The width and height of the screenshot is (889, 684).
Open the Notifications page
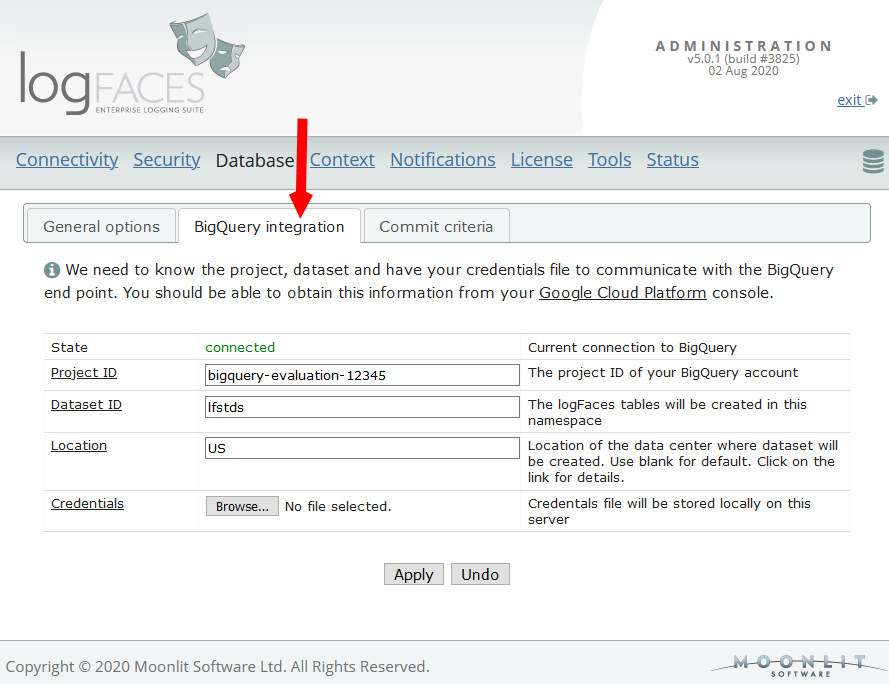click(x=443, y=160)
